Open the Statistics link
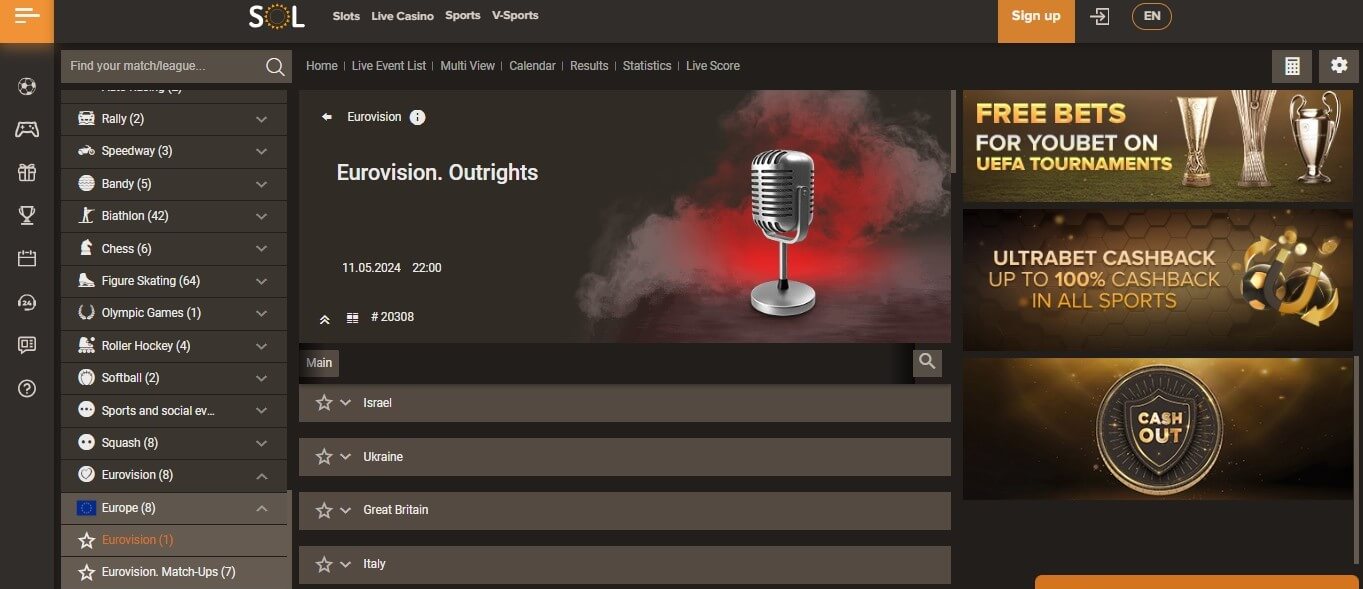Viewport: 1363px width, 589px height. pos(647,66)
